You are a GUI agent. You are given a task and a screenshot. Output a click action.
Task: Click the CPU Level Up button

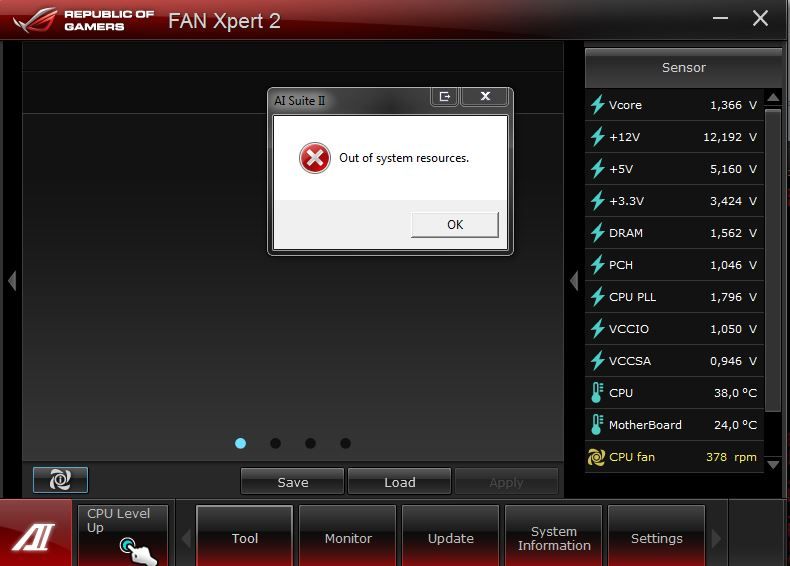pos(123,535)
